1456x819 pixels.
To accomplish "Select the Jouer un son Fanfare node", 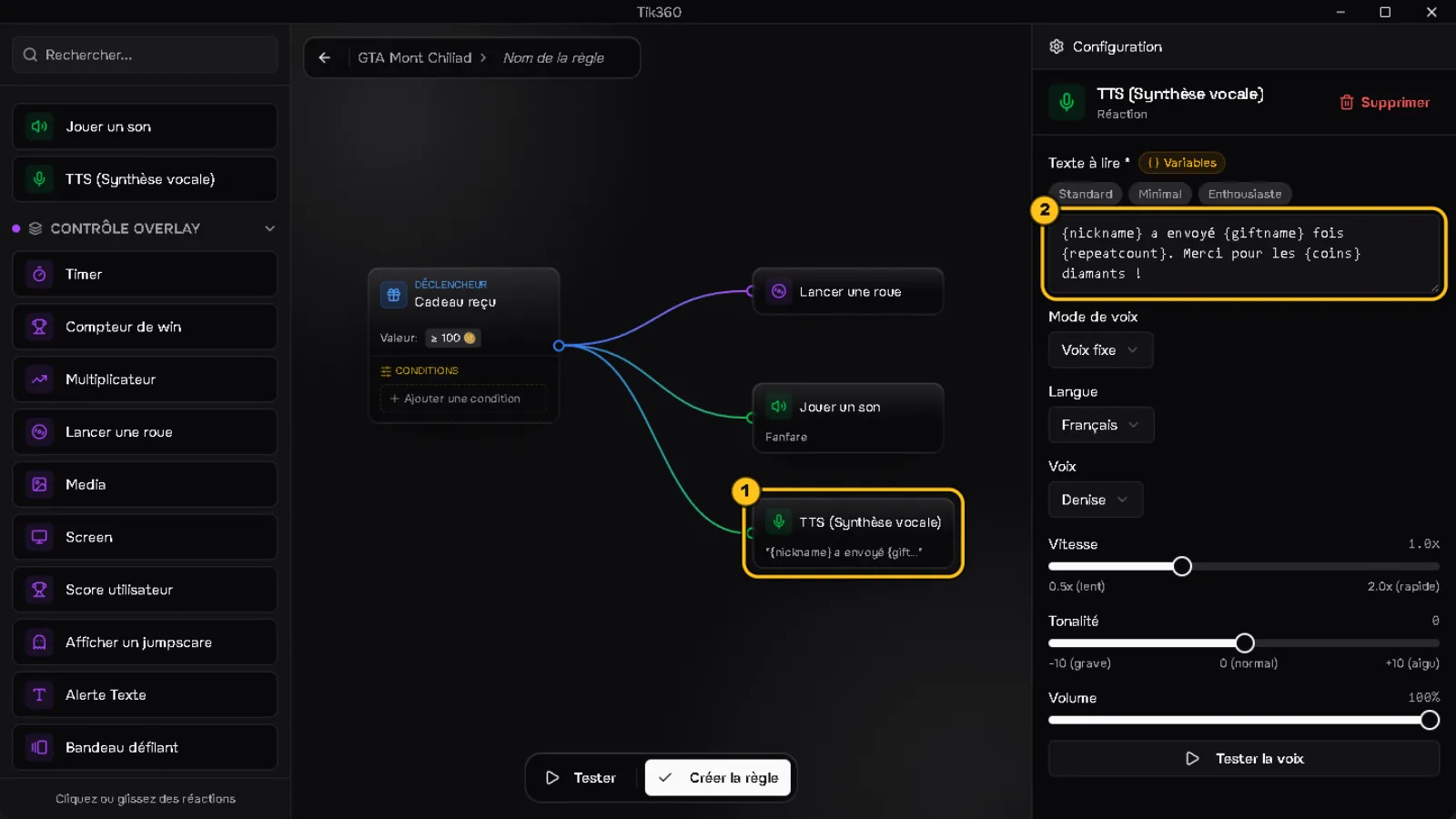I will [848, 419].
